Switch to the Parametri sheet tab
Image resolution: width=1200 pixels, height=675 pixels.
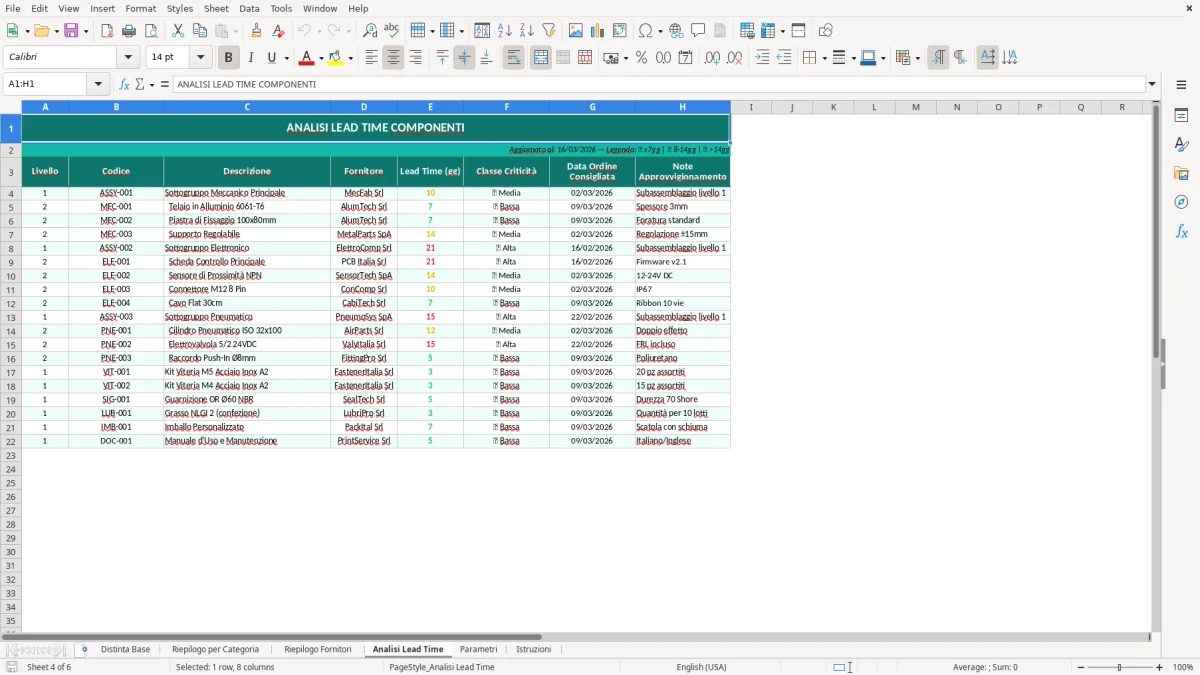[x=478, y=650]
